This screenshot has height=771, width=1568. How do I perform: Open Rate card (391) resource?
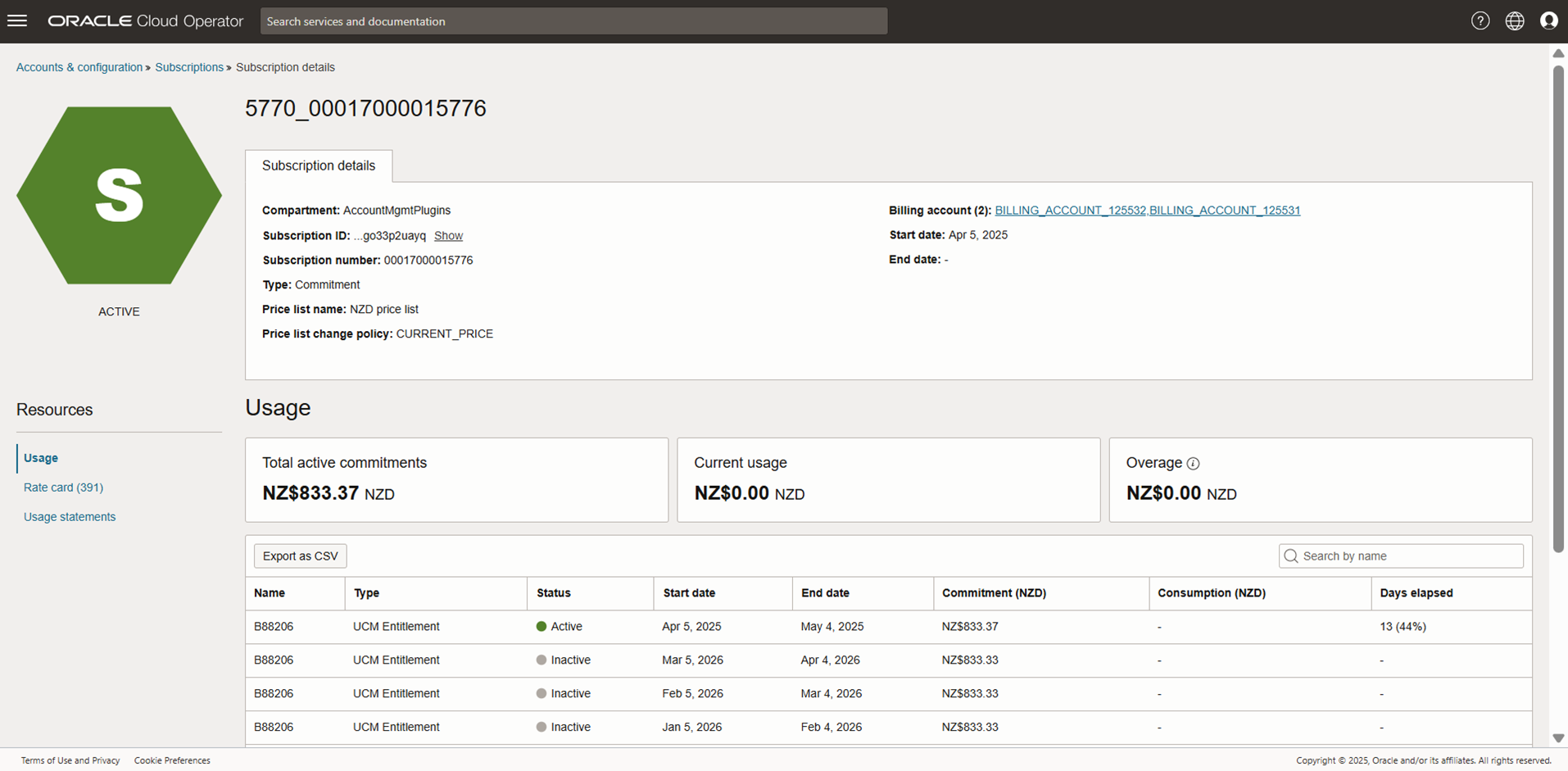tap(63, 488)
